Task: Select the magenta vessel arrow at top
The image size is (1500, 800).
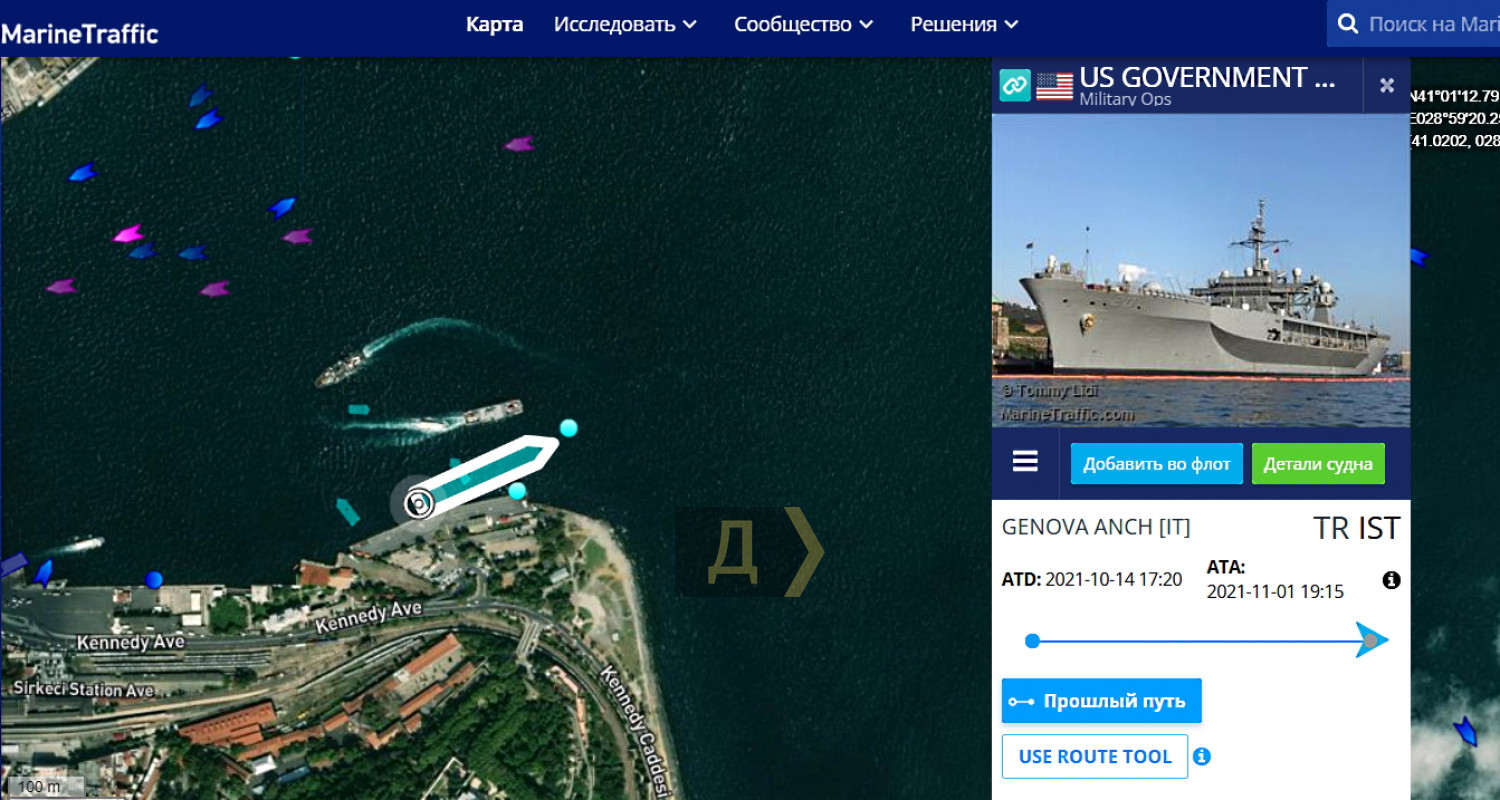Action: 519,144
